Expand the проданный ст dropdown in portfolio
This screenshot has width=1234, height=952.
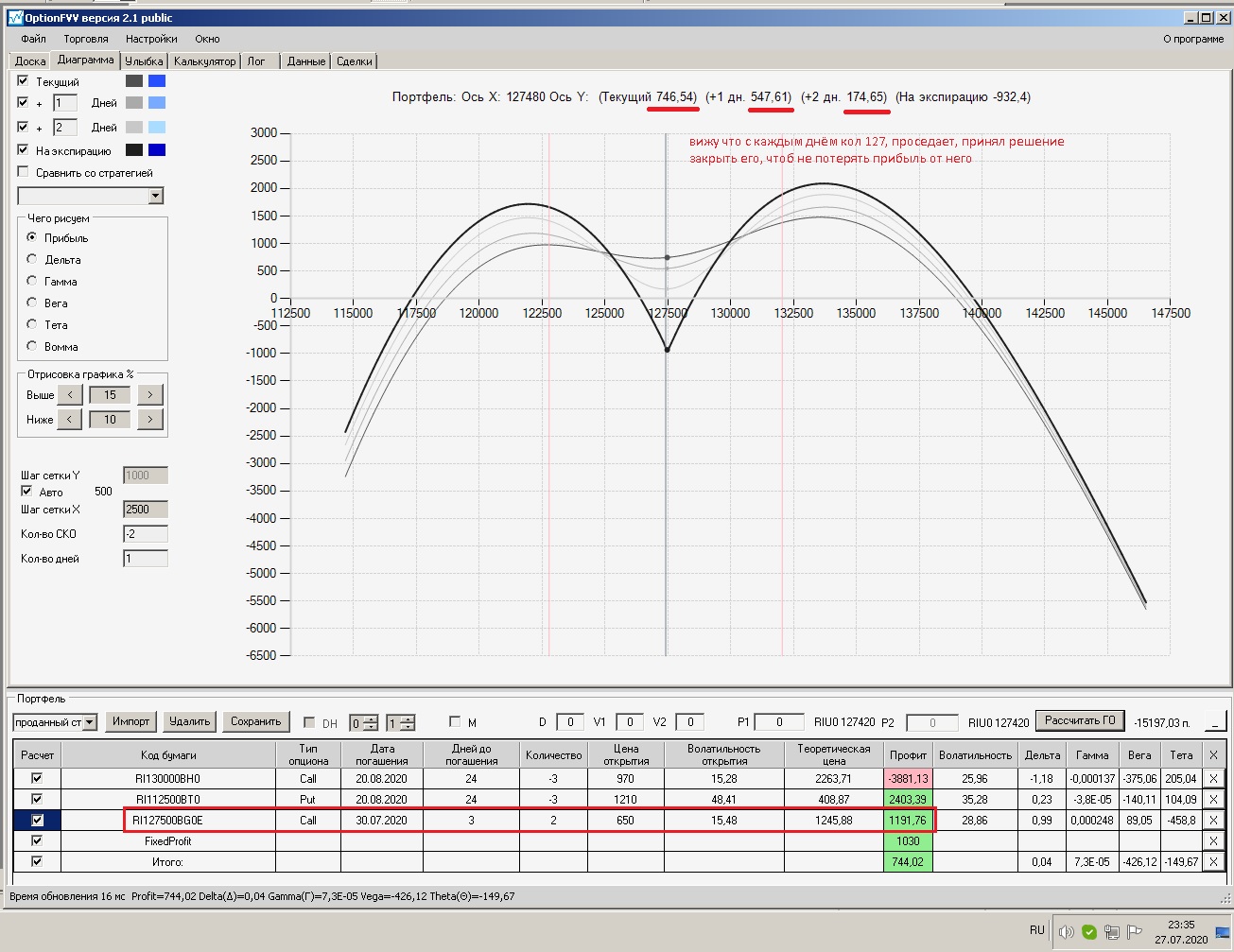point(90,722)
